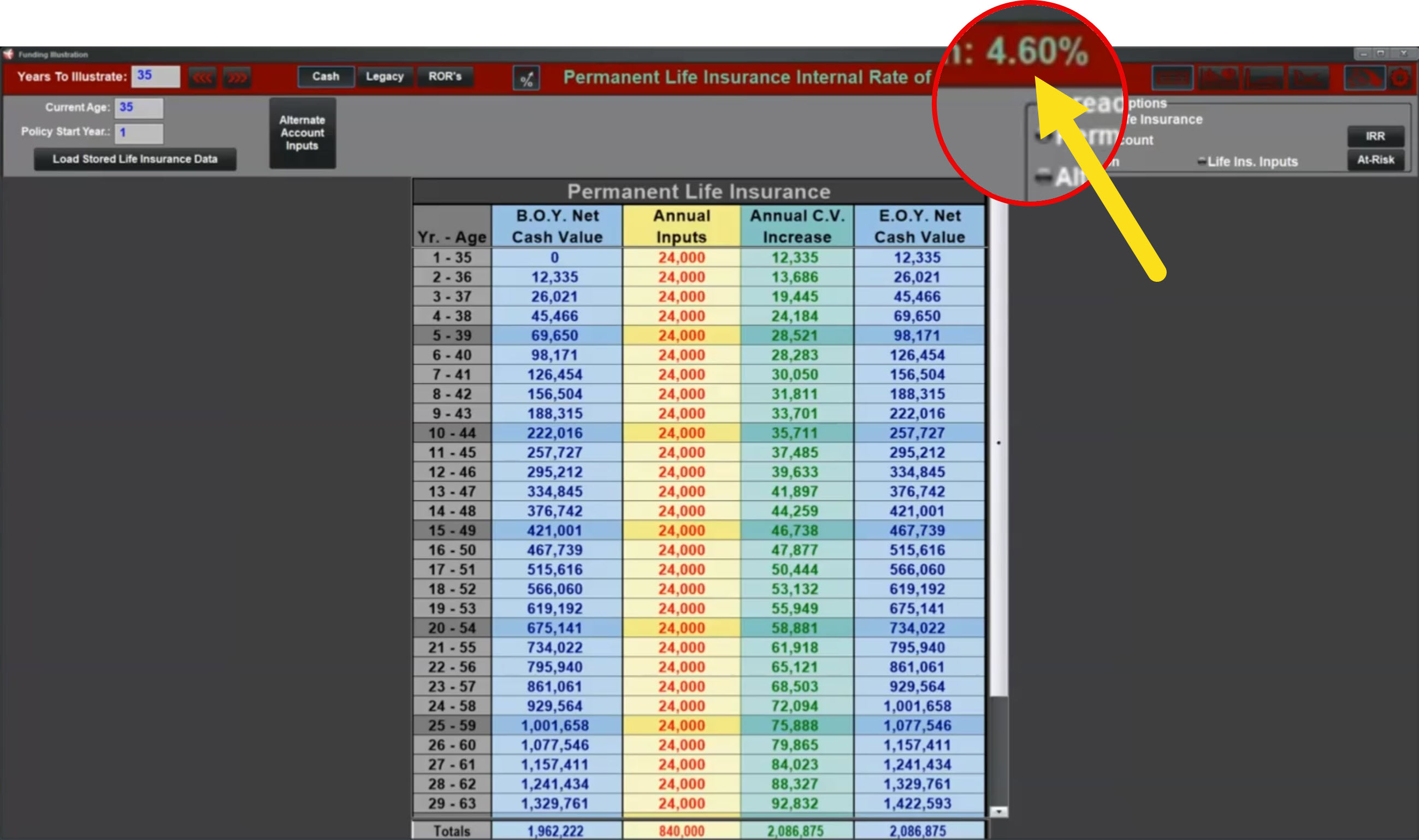Click the right triple-arrow years increase button
This screenshot has width=1419, height=840.
click(236, 78)
